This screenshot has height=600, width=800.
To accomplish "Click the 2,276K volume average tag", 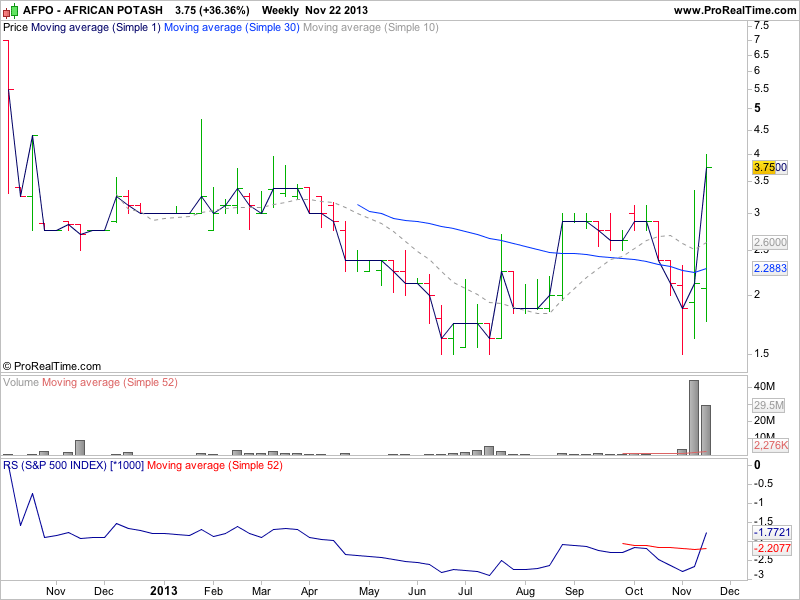I will 770,445.
